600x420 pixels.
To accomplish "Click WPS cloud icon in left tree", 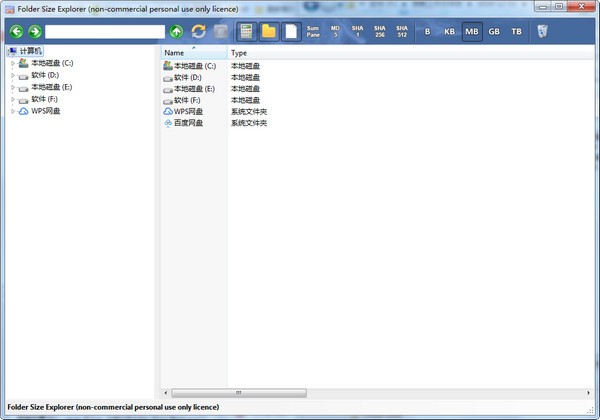I will (24, 111).
